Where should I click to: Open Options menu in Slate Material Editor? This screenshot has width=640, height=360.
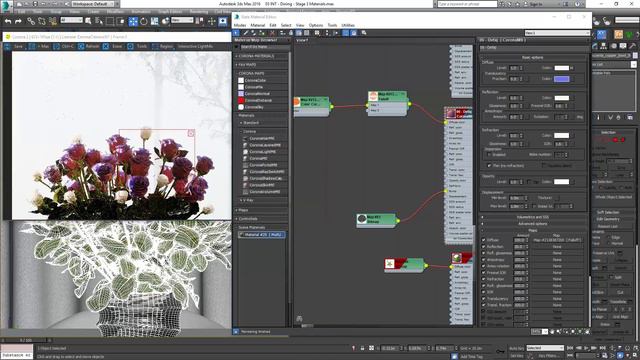(x=316, y=25)
